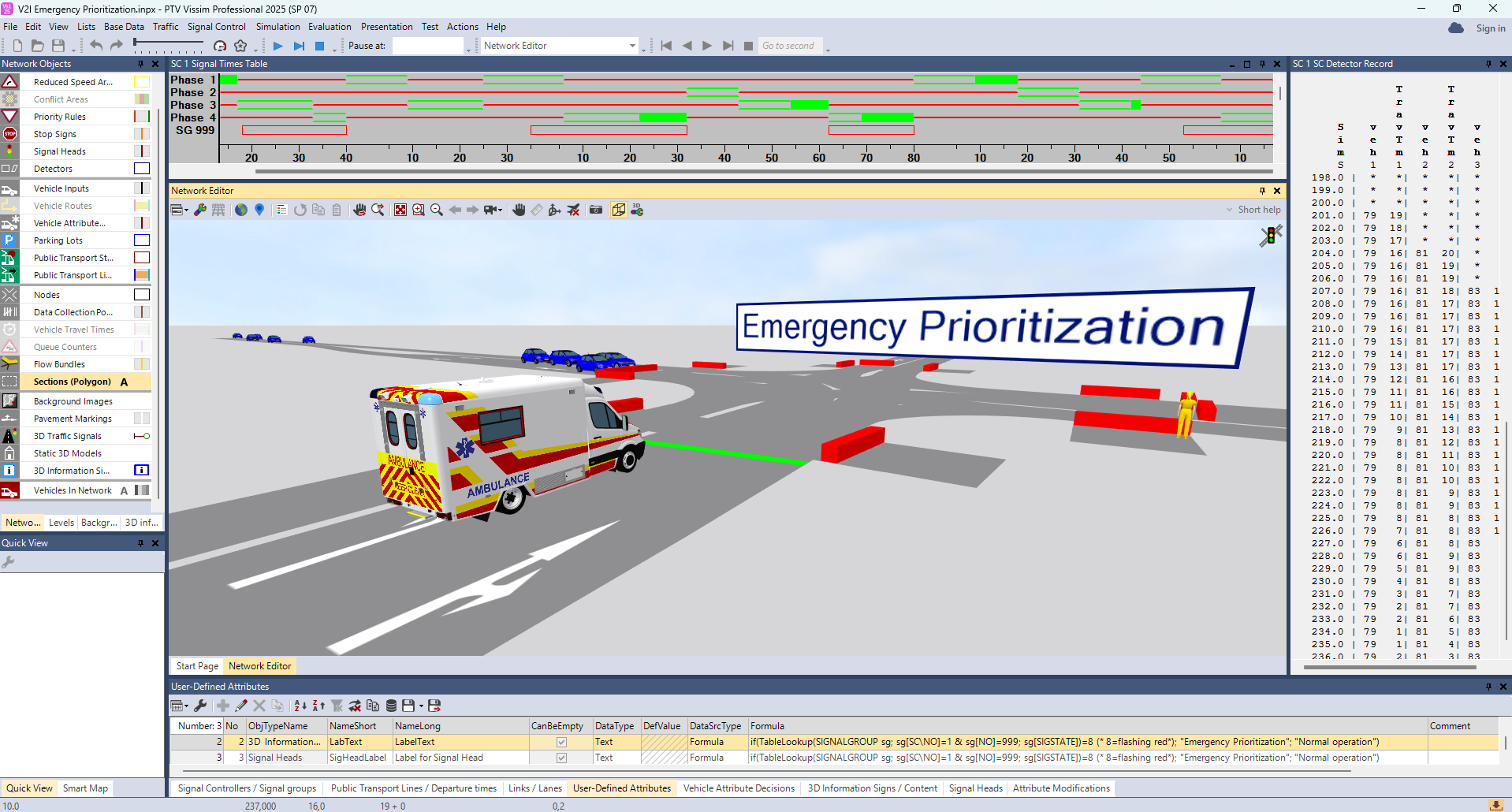This screenshot has height=812, width=1512.
Task: Click the Conflict Areas color swatch
Action: (x=141, y=99)
